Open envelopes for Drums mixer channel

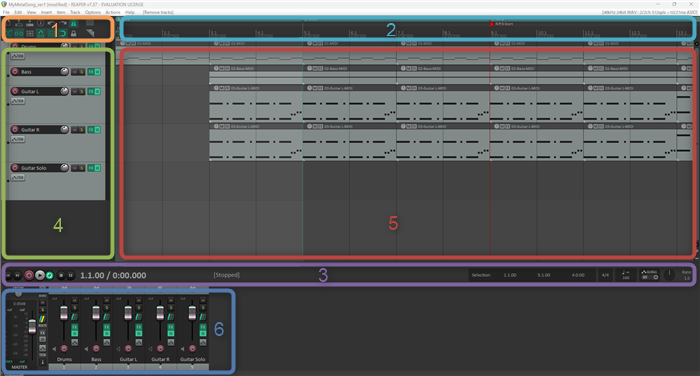[75, 343]
